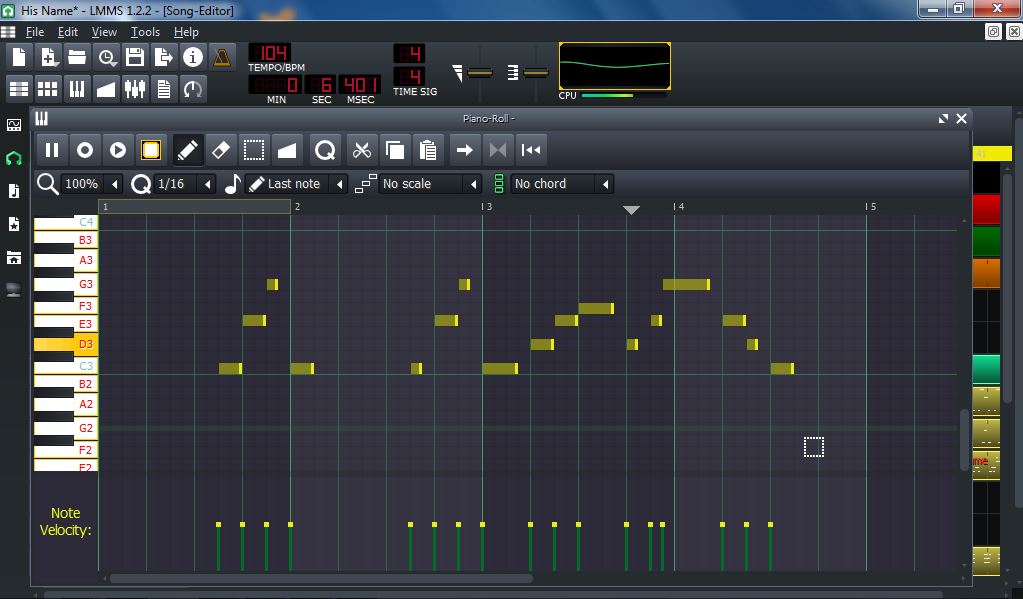
Task: Record notes from MIDI device
Action: 85,150
